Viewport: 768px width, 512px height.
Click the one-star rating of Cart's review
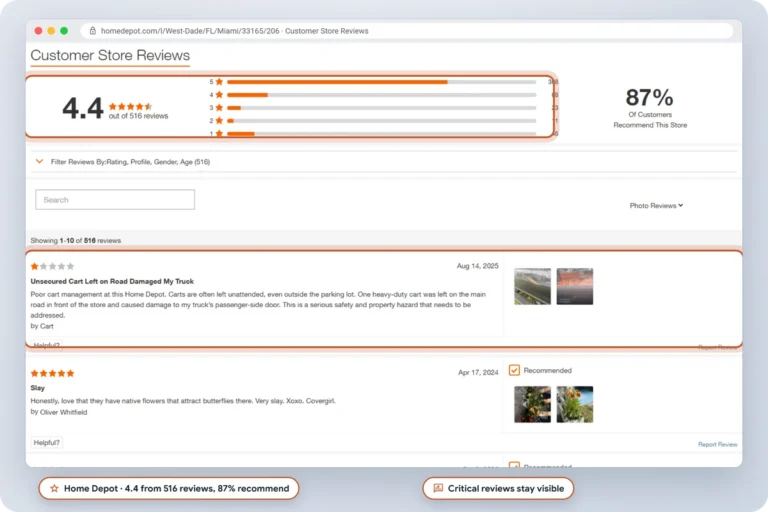click(x=52, y=267)
